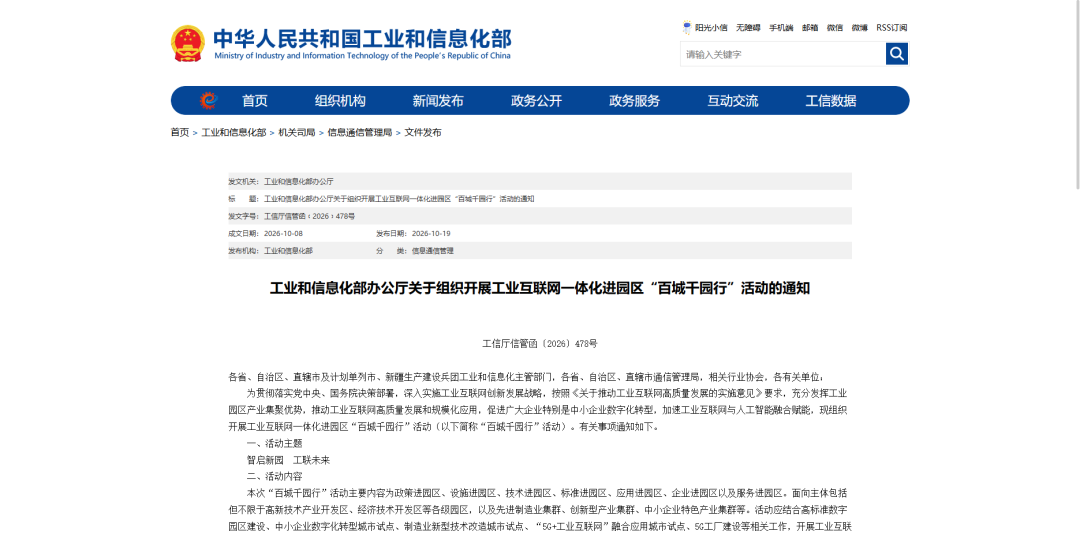The image size is (1080, 535).
Task: Click the search magnifier button
Action: [x=897, y=54]
